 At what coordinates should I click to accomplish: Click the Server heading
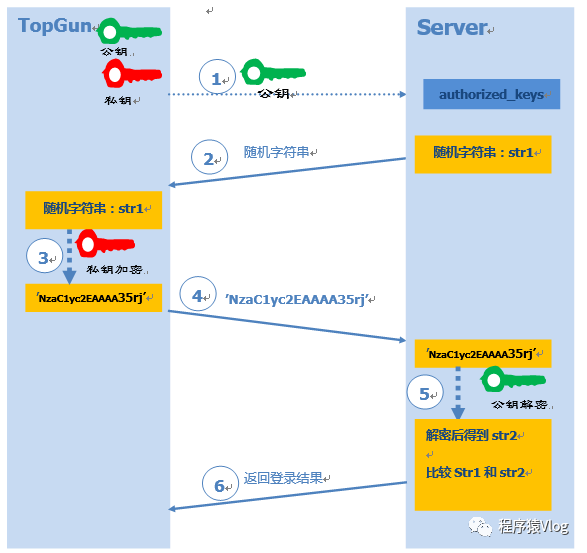point(452,27)
